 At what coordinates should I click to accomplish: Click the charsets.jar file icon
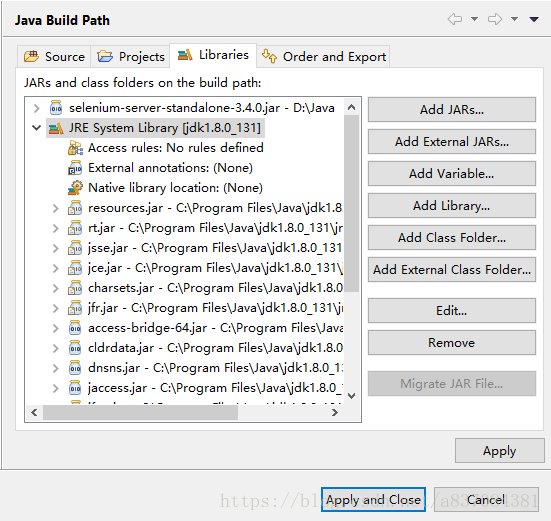click(x=75, y=288)
